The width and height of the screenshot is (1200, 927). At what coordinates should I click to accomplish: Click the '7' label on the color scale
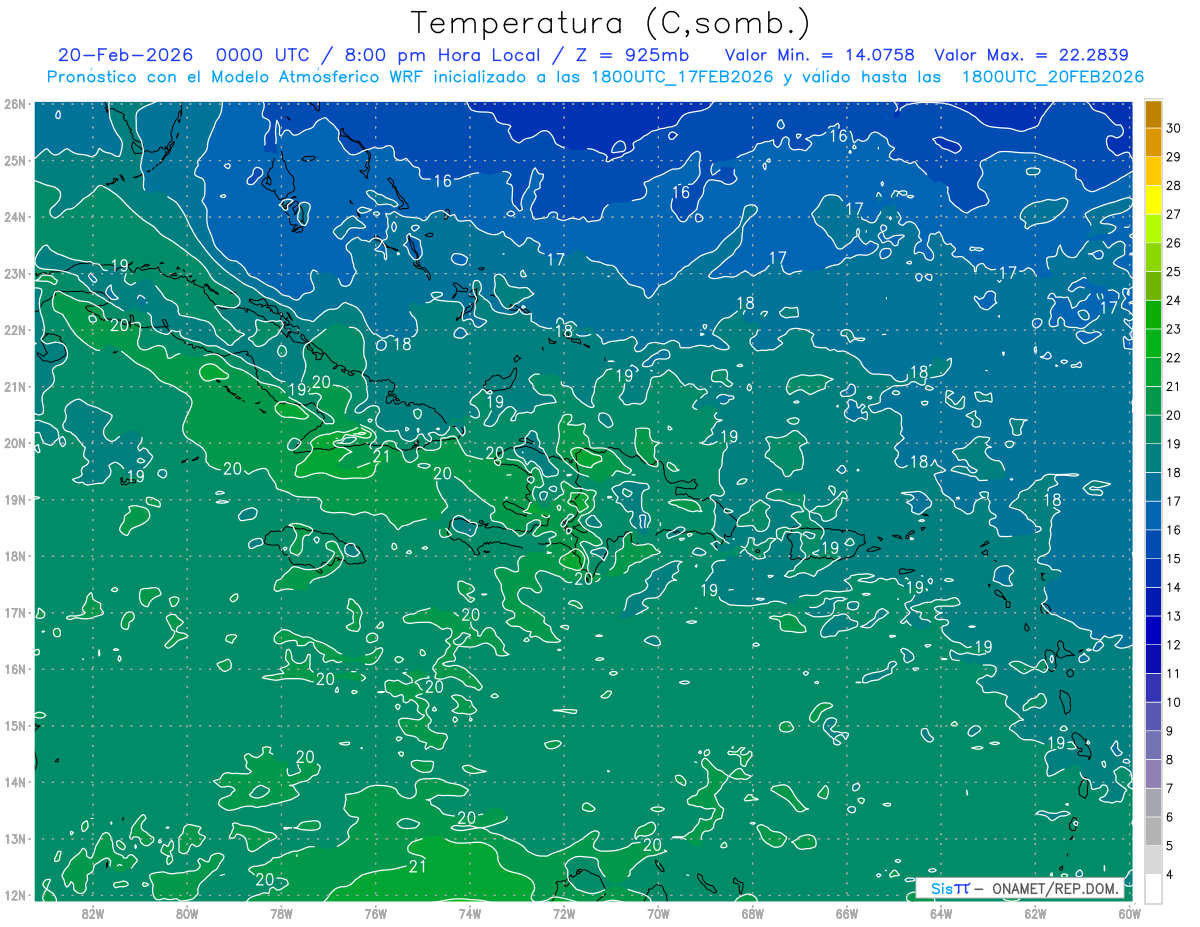pos(1170,789)
